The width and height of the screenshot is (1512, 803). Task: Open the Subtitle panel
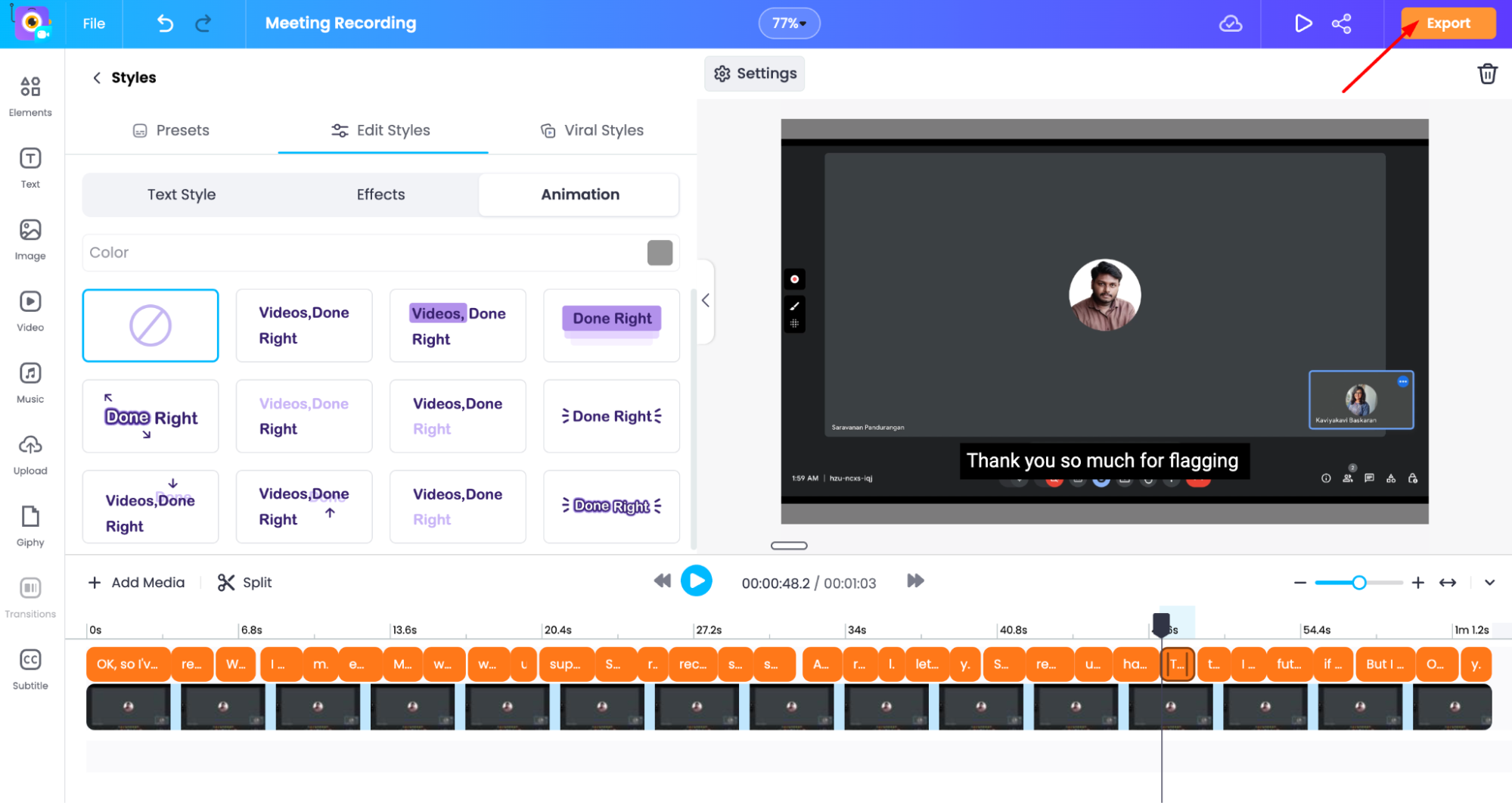click(x=30, y=670)
